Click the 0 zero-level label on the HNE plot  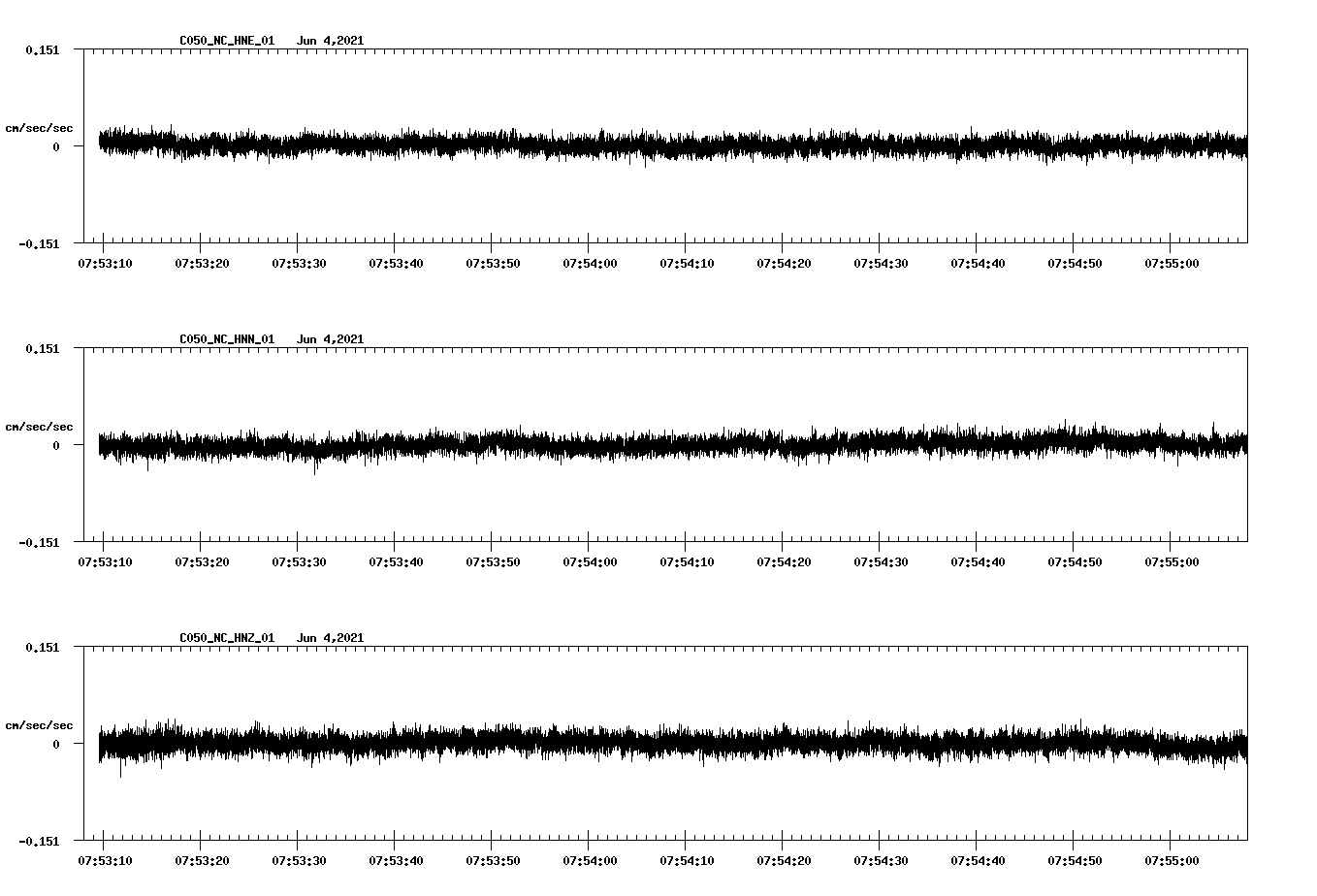tap(56, 147)
